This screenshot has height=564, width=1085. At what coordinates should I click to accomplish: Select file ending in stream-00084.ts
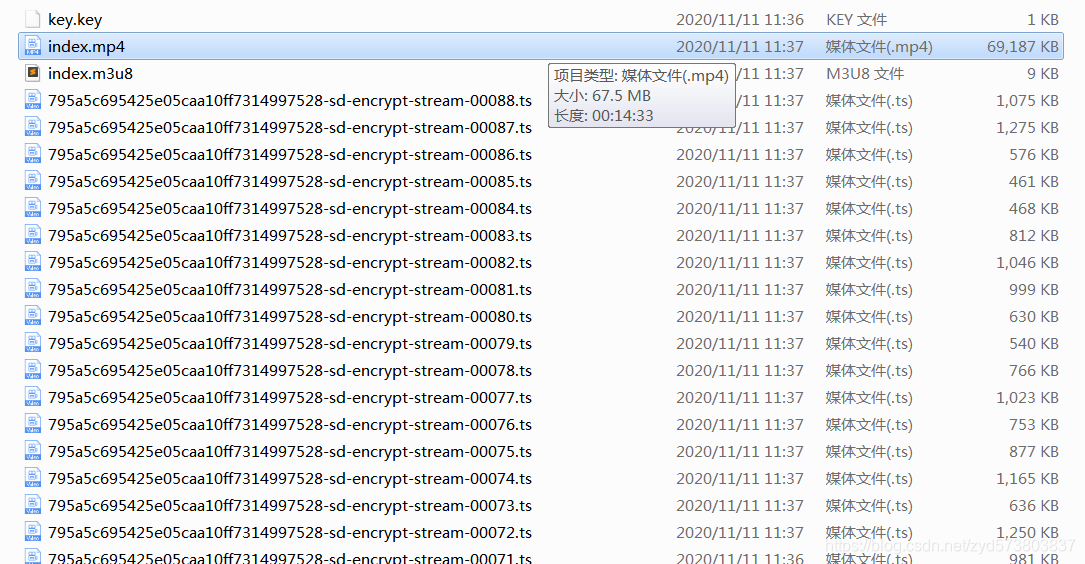click(290, 208)
